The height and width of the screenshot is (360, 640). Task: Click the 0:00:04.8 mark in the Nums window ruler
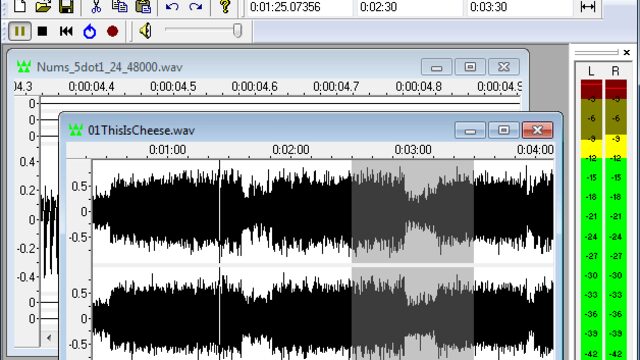pos(418,87)
